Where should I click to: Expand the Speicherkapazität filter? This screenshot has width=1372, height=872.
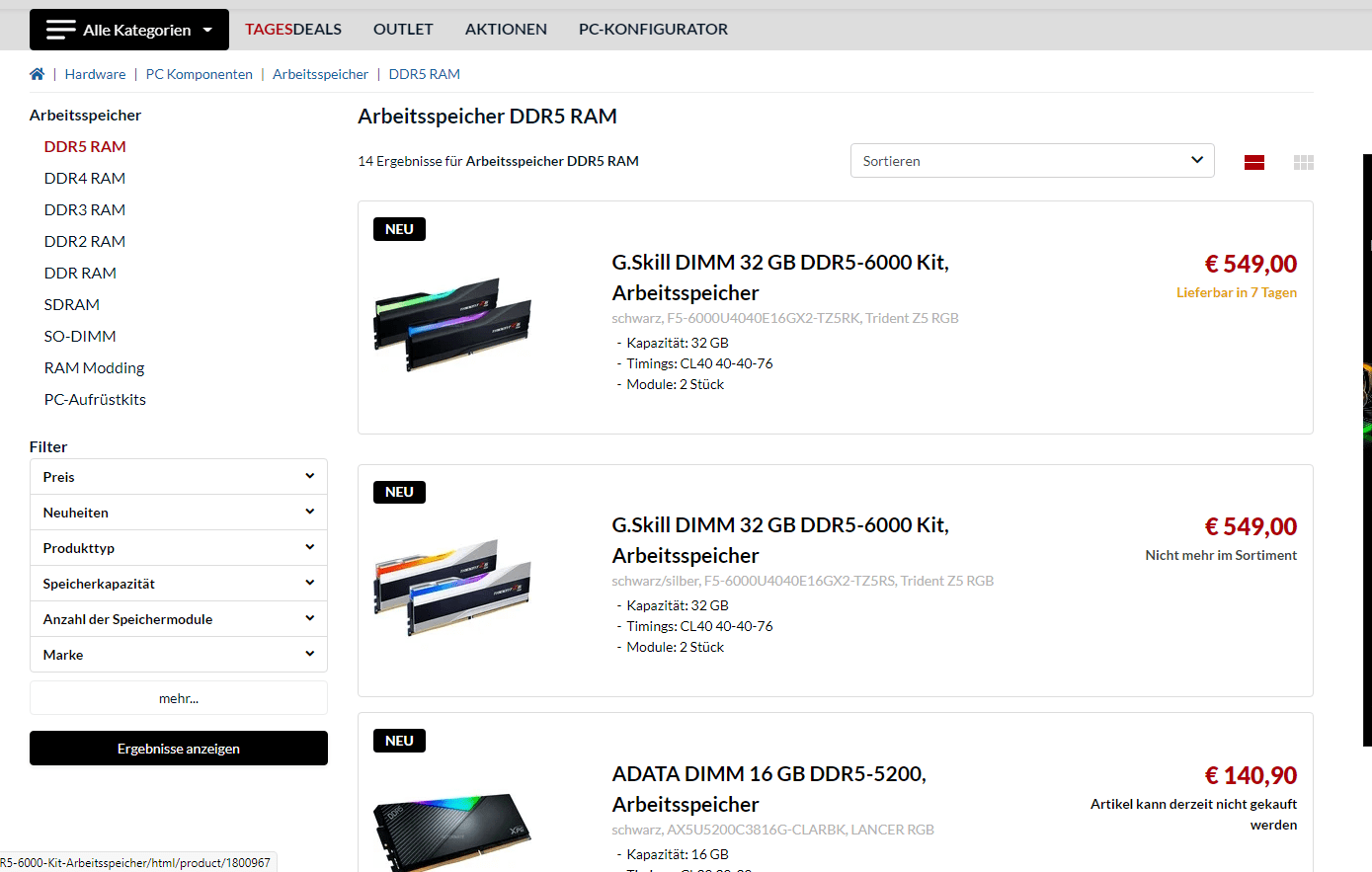179,584
